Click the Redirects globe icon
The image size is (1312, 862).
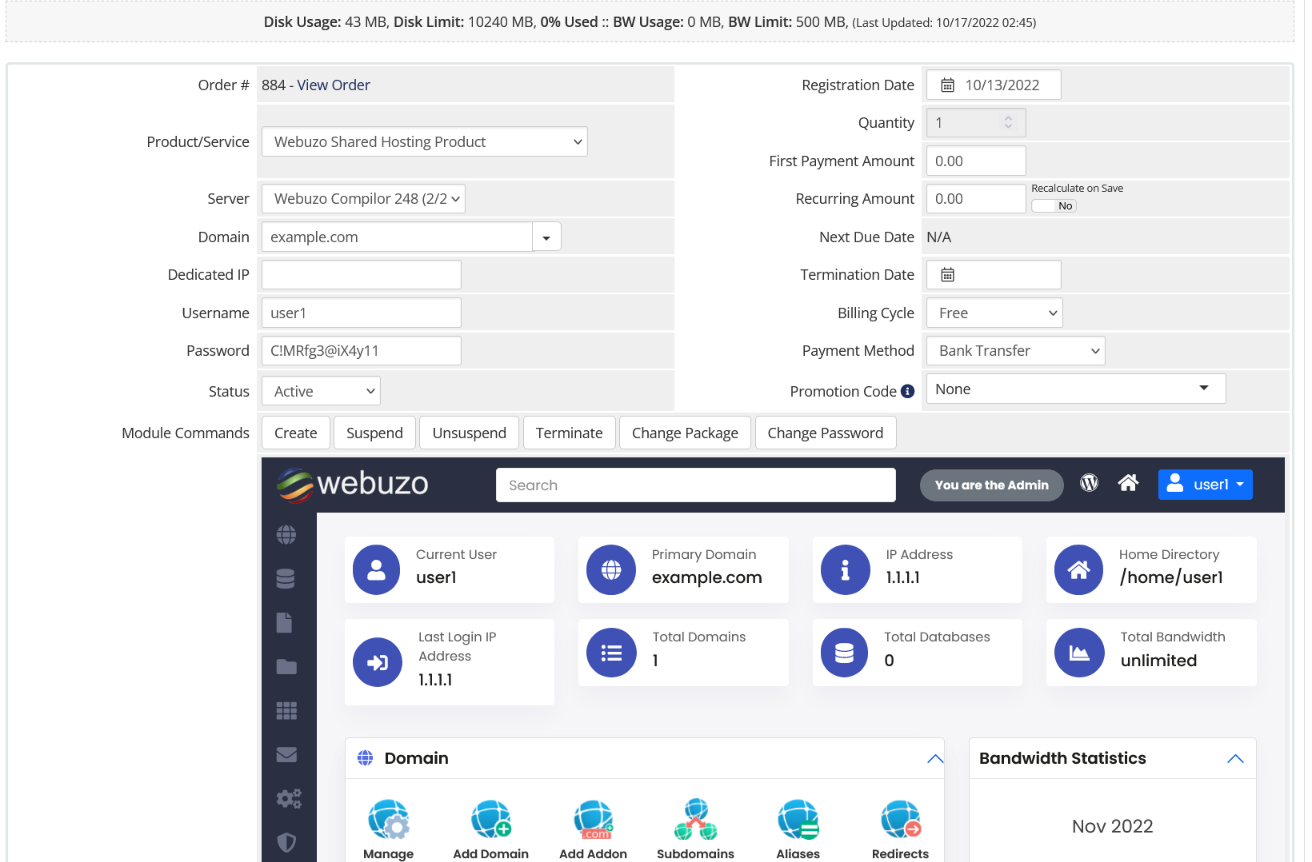(900, 820)
